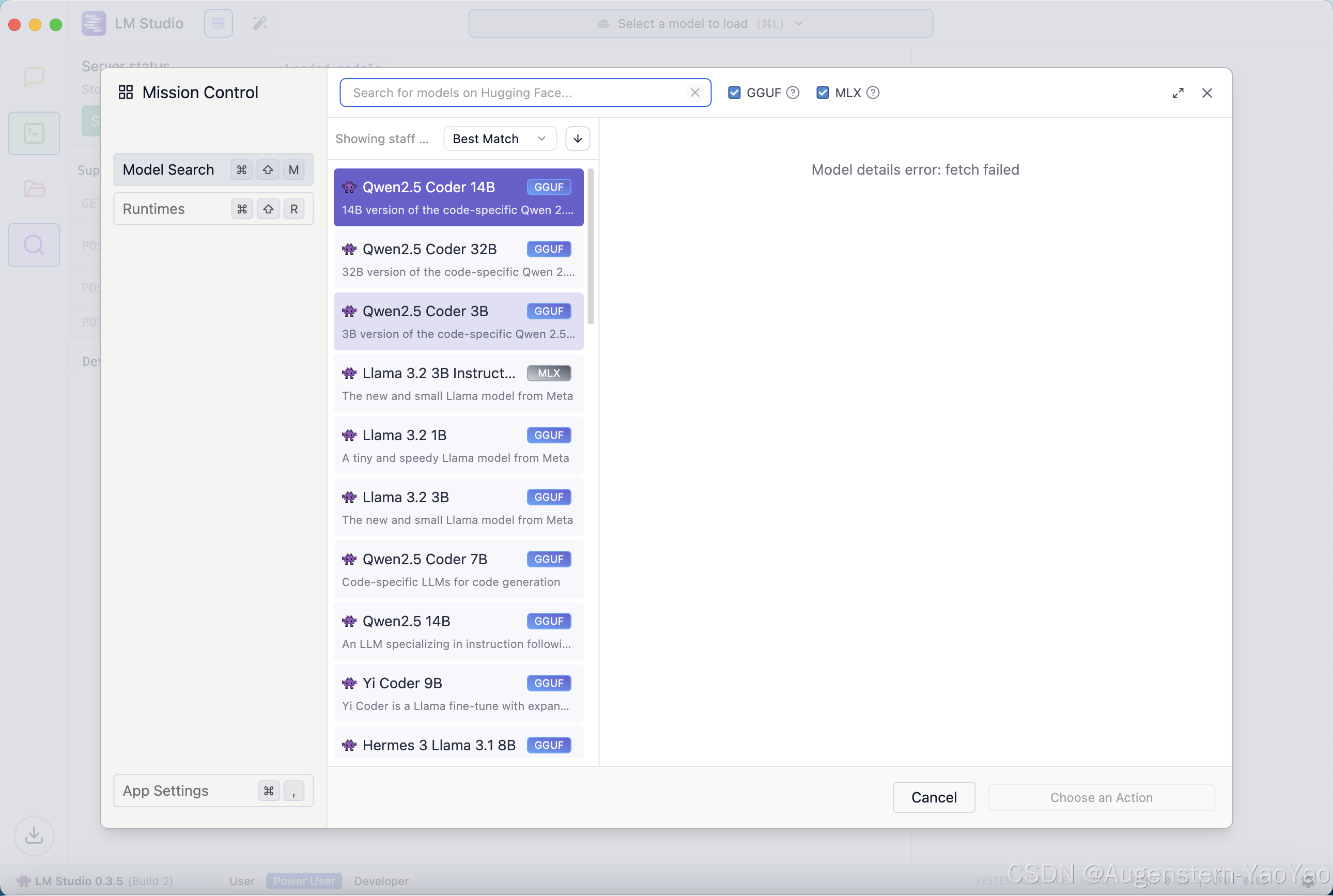
Task: Toggle the sidebar layout button in title bar
Action: 218,23
